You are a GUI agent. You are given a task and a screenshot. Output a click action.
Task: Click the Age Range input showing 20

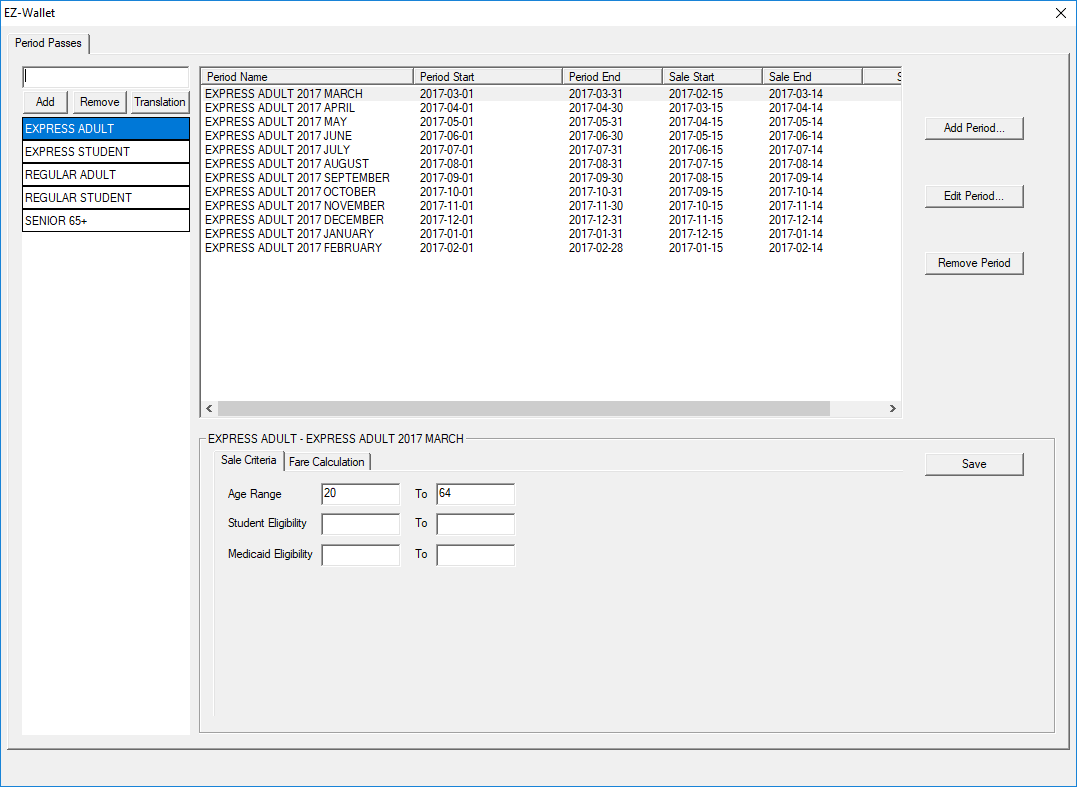tap(360, 493)
